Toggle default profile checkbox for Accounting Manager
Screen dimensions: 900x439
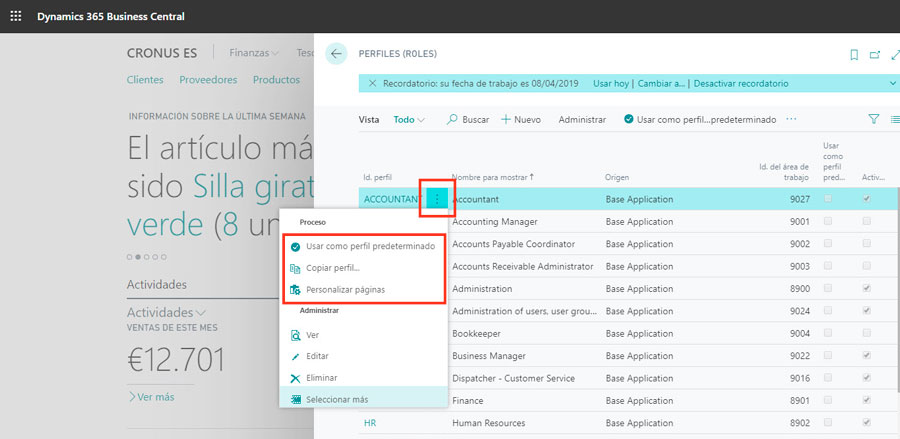pos(828,221)
